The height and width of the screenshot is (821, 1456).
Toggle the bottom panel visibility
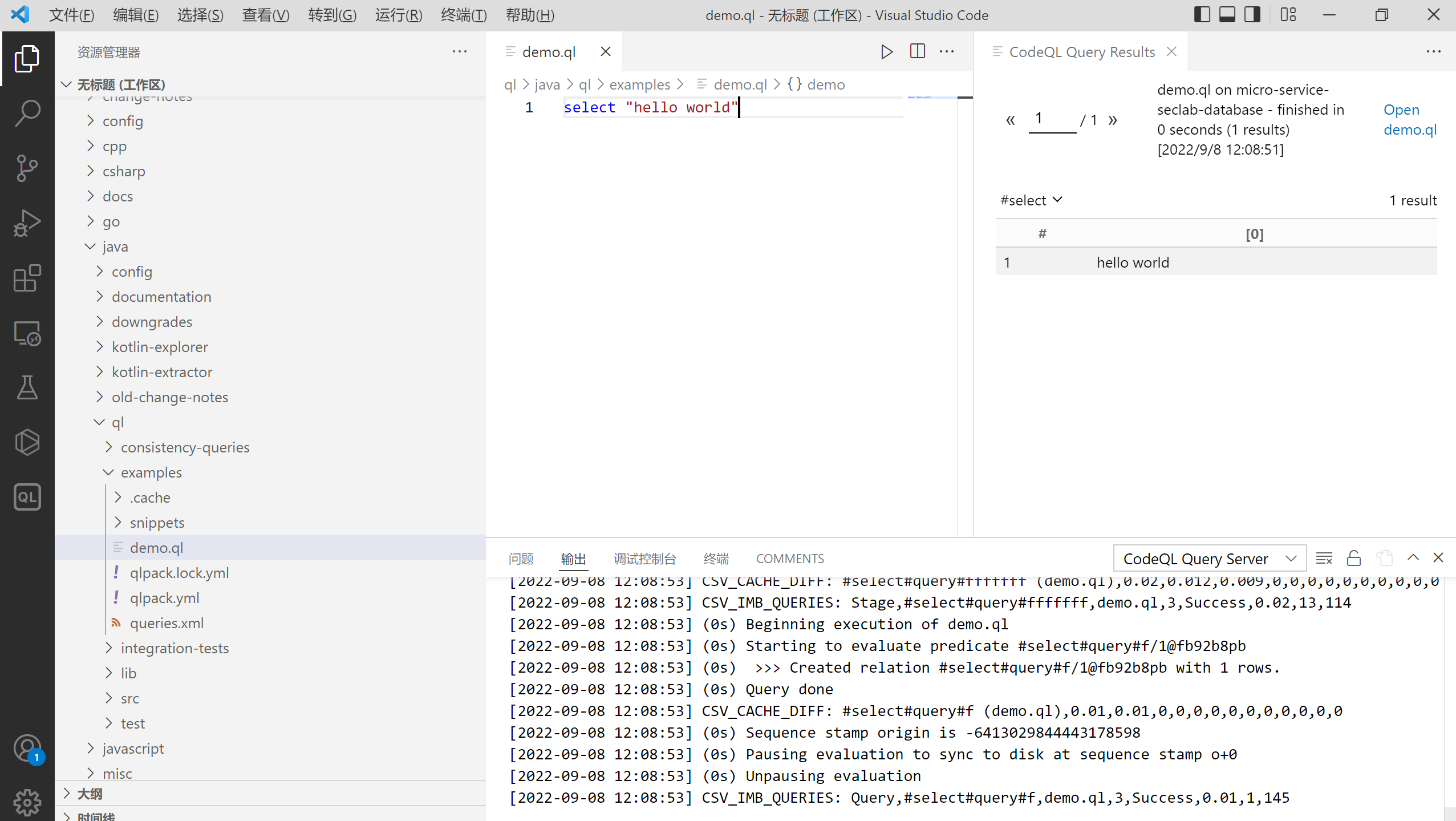tap(1227, 15)
